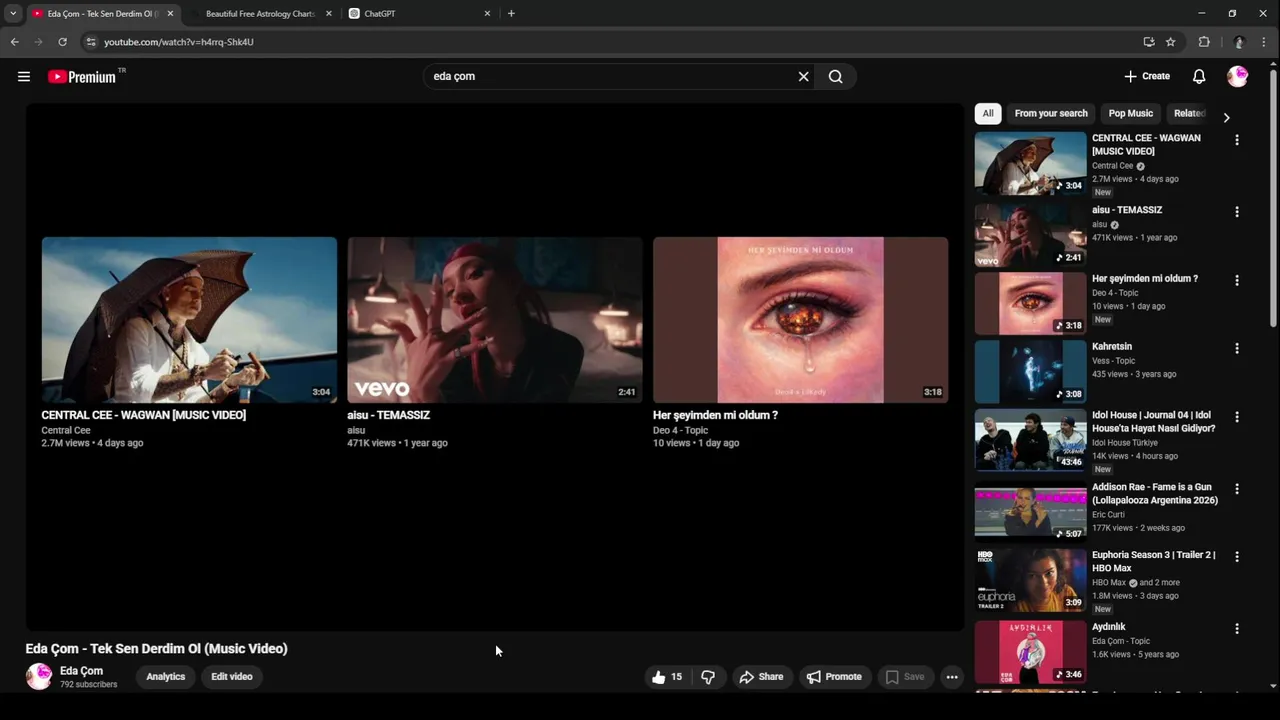This screenshot has height=720, width=1280.
Task: Click the Promote button
Action: tap(834, 677)
